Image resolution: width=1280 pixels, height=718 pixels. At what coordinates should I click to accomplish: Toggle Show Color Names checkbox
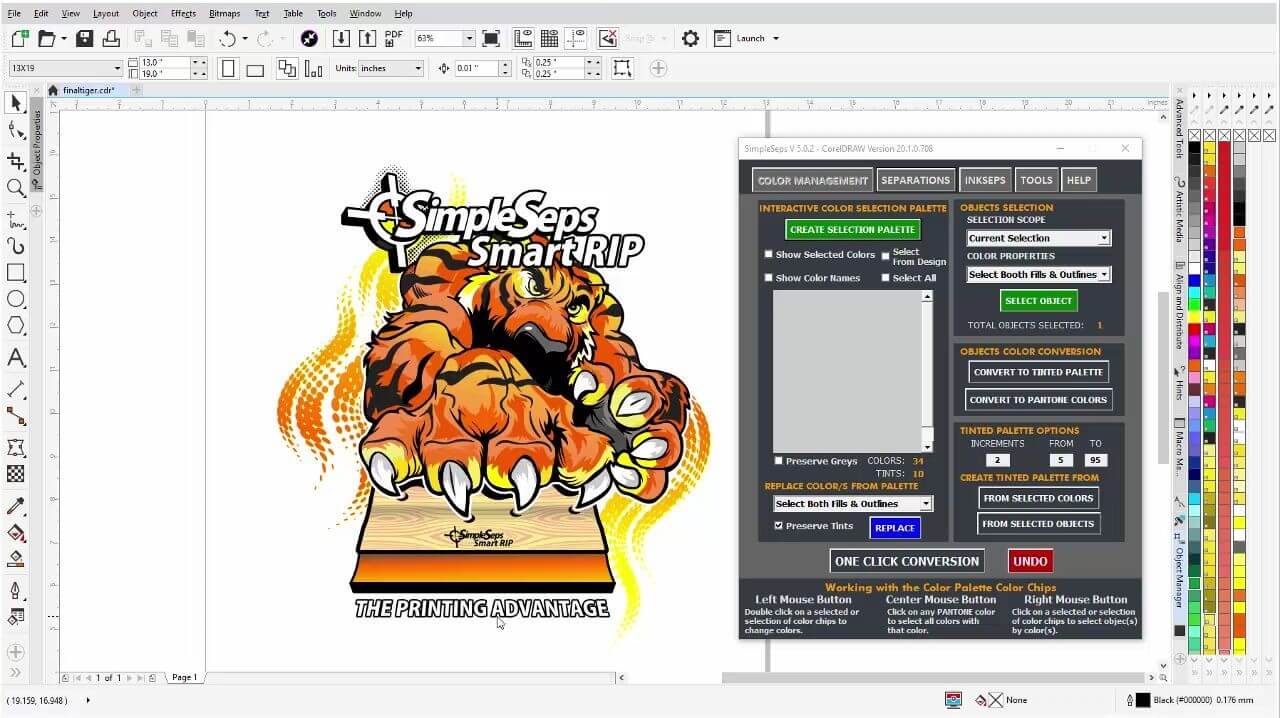coord(768,278)
